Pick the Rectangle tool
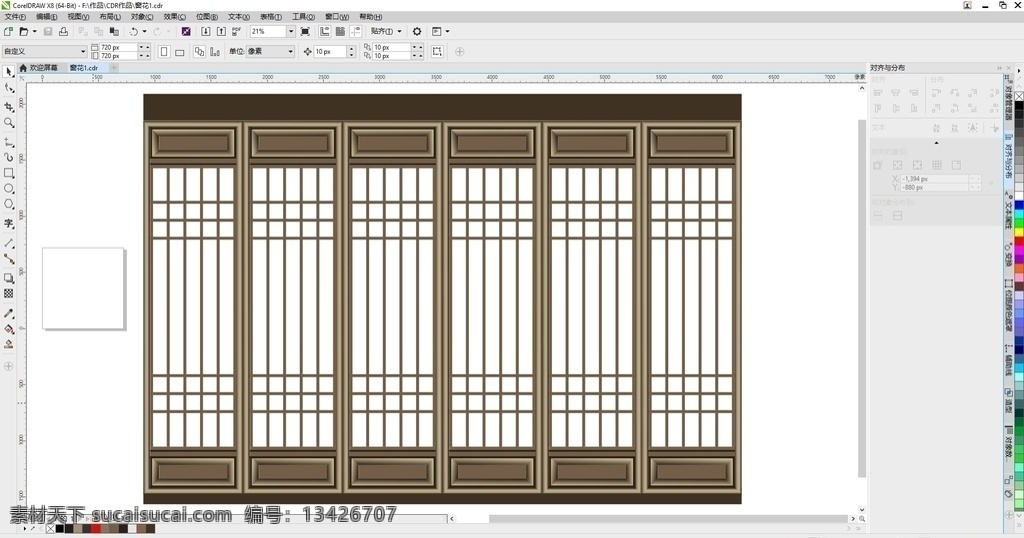The width and height of the screenshot is (1024, 538). 8,173
